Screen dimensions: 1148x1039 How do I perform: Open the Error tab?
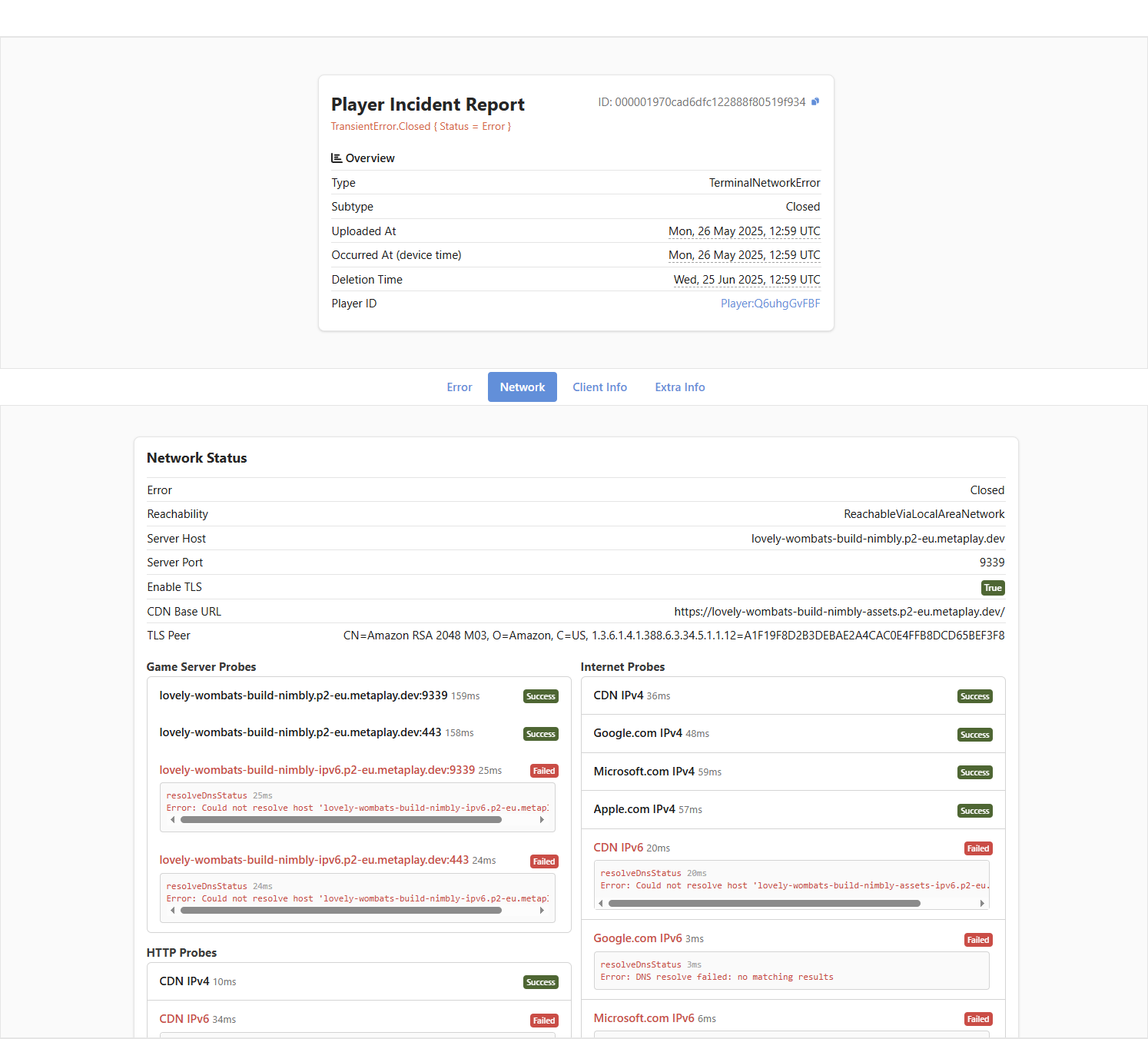coord(460,387)
